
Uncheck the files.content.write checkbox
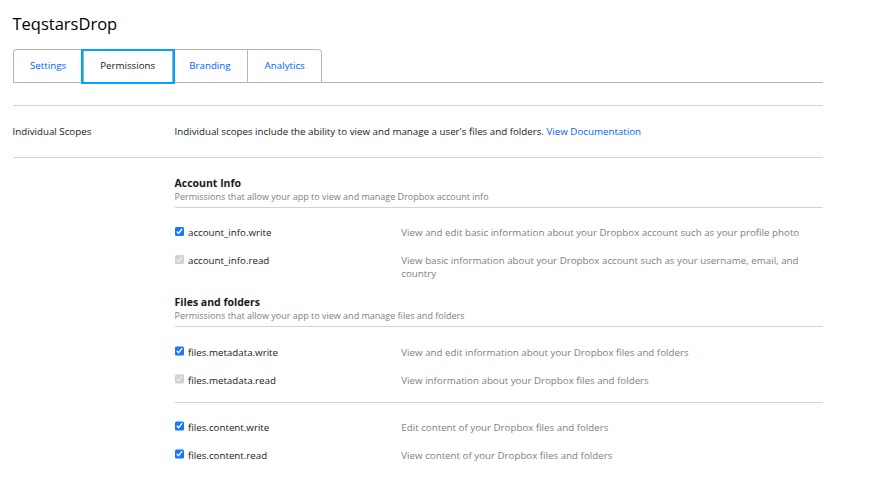(x=179, y=426)
